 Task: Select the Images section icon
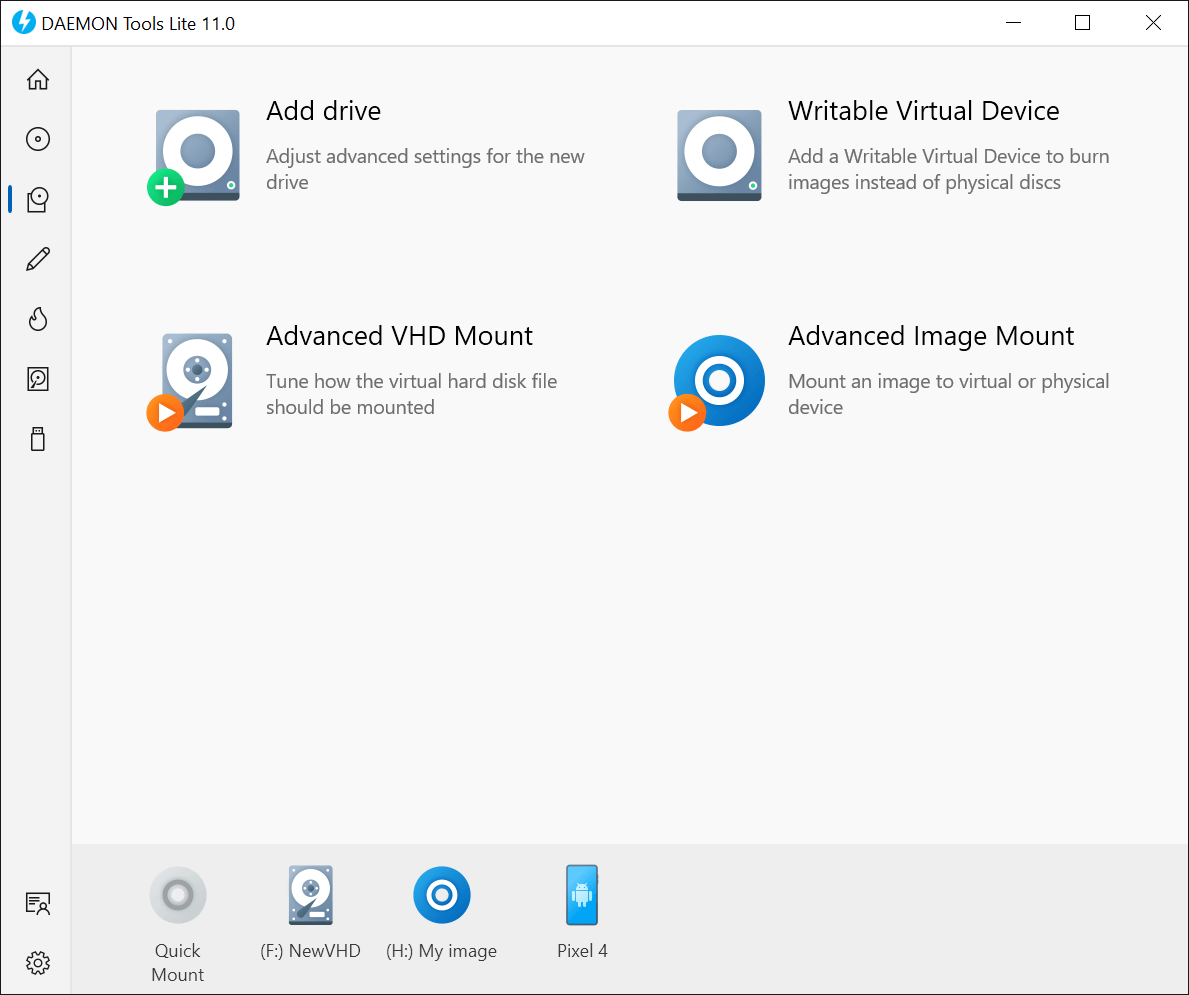coord(37,139)
